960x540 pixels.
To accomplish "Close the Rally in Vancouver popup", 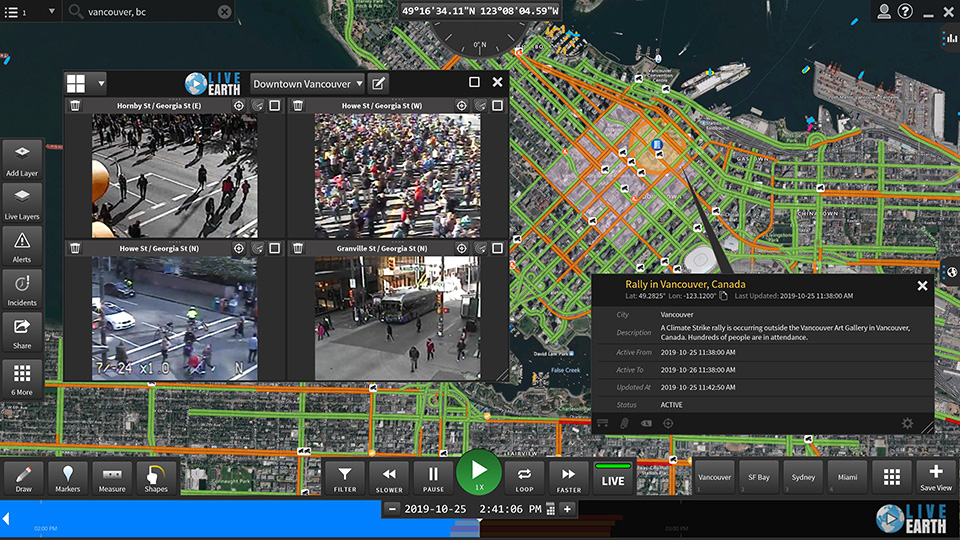I will click(922, 286).
